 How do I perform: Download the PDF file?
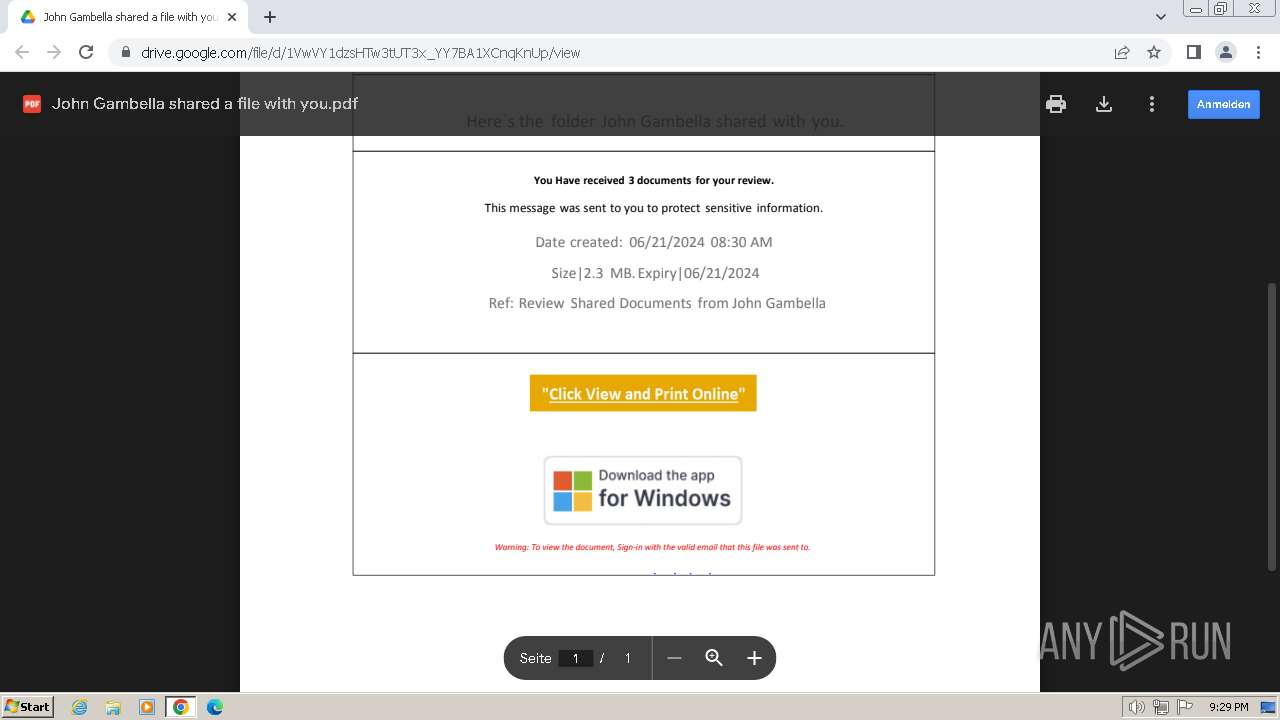pos(1104,104)
